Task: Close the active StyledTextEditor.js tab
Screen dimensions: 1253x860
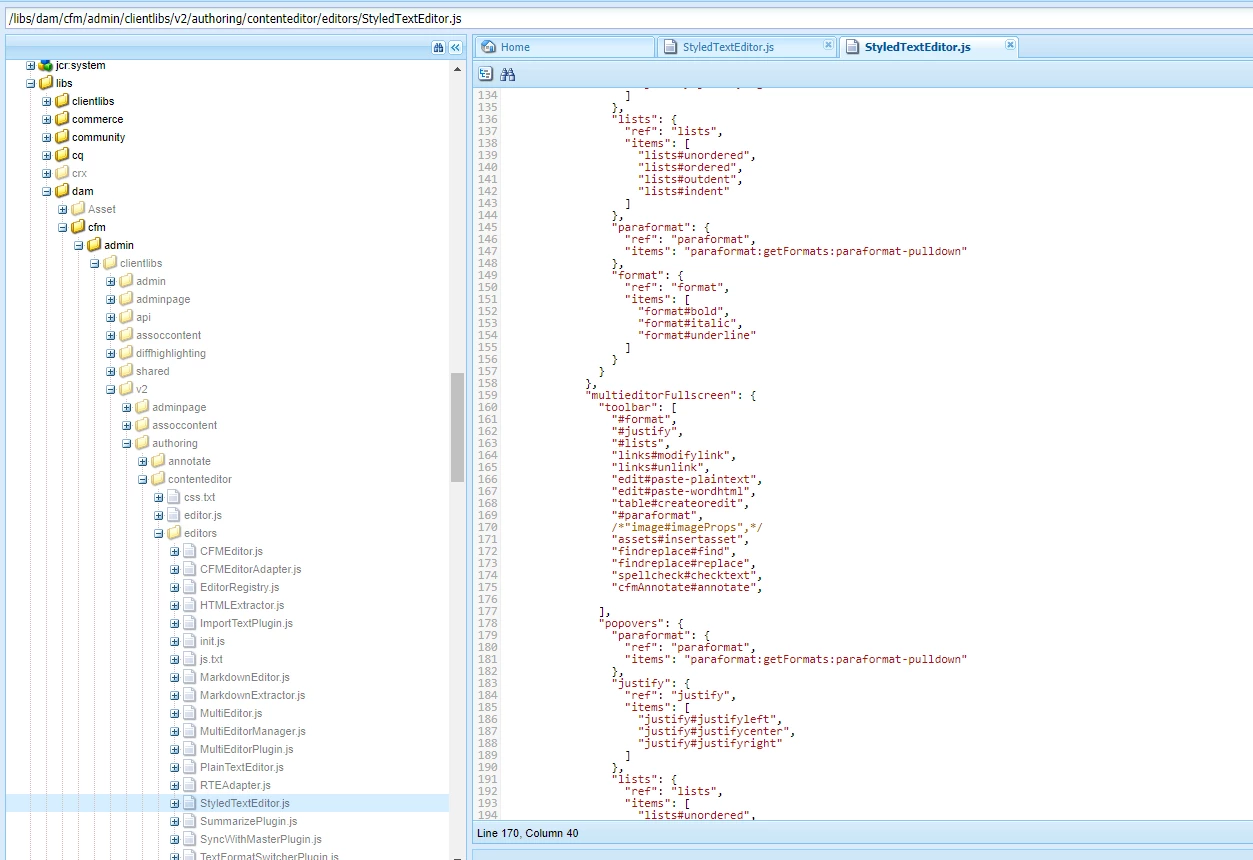Action: click(1010, 45)
